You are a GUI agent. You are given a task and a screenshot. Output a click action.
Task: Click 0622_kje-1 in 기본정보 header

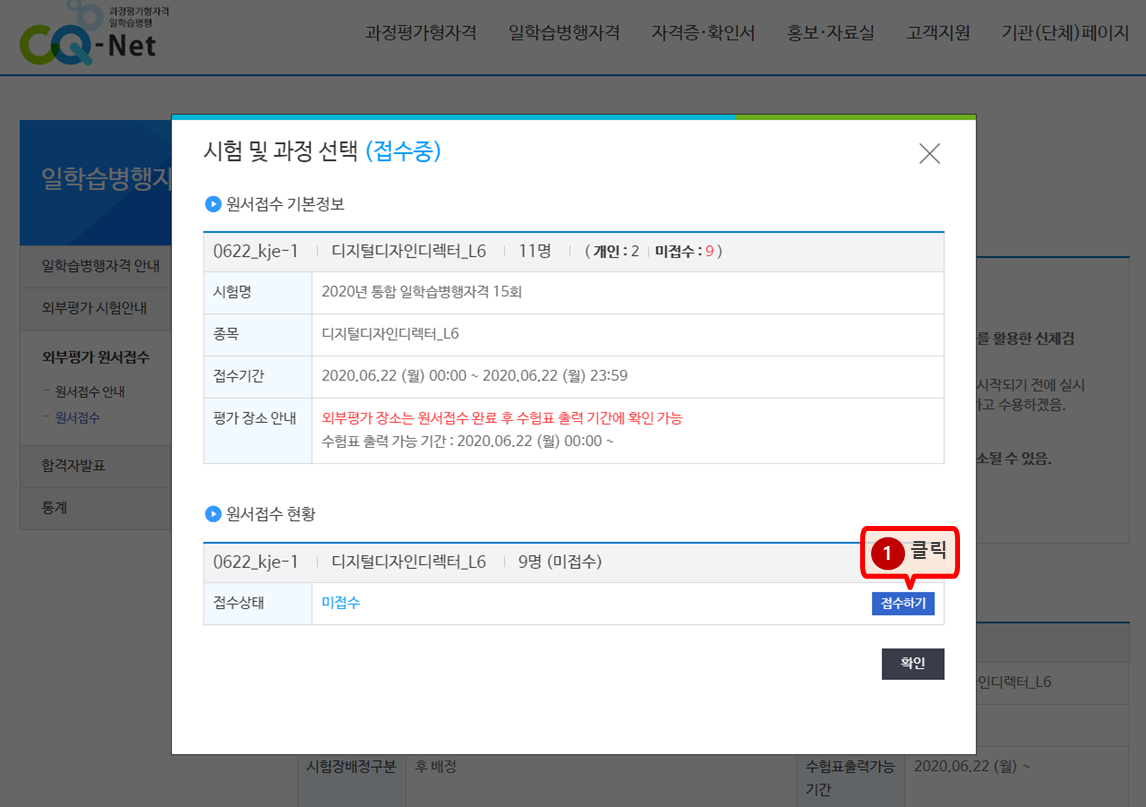click(x=255, y=251)
